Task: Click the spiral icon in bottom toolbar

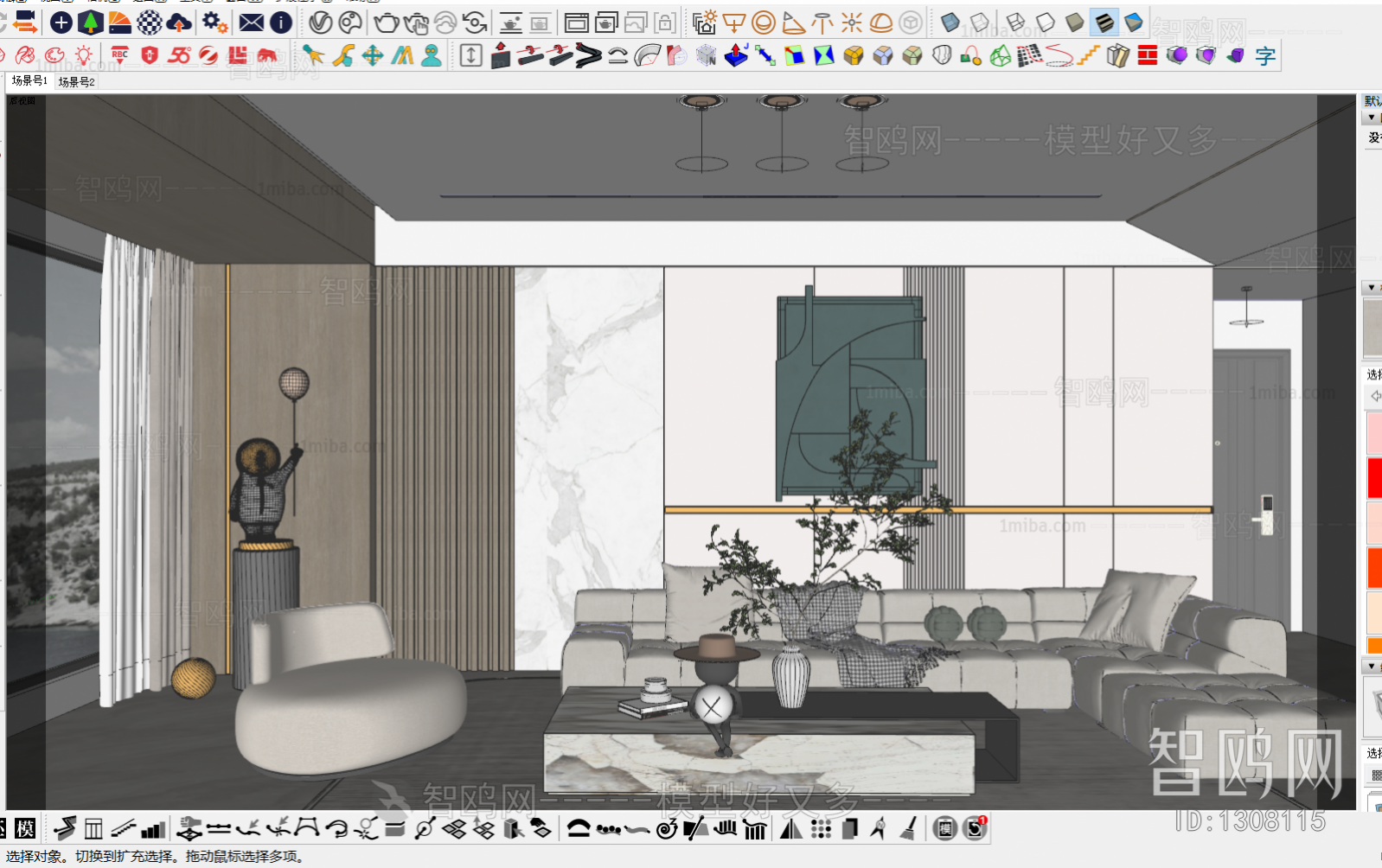Action: (x=666, y=829)
